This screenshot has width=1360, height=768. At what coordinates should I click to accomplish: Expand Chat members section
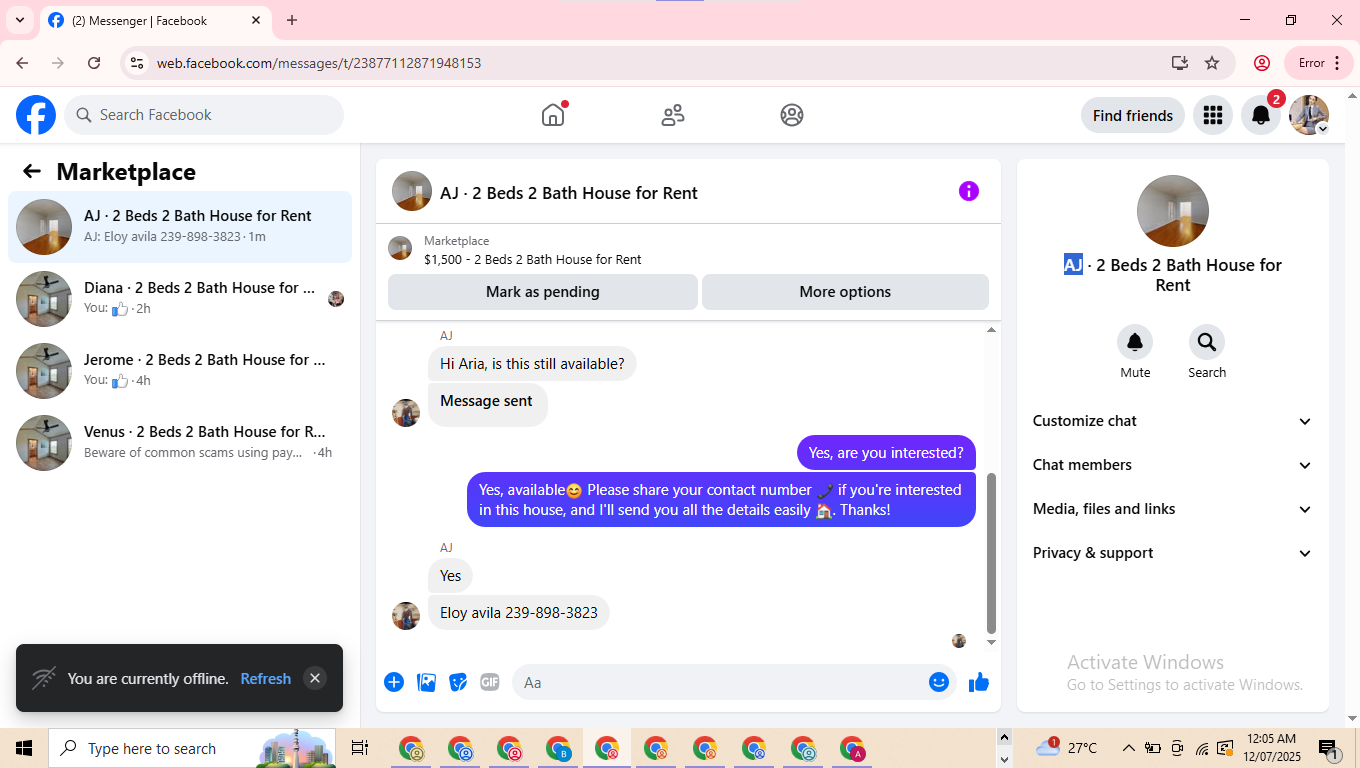[x=1173, y=465]
